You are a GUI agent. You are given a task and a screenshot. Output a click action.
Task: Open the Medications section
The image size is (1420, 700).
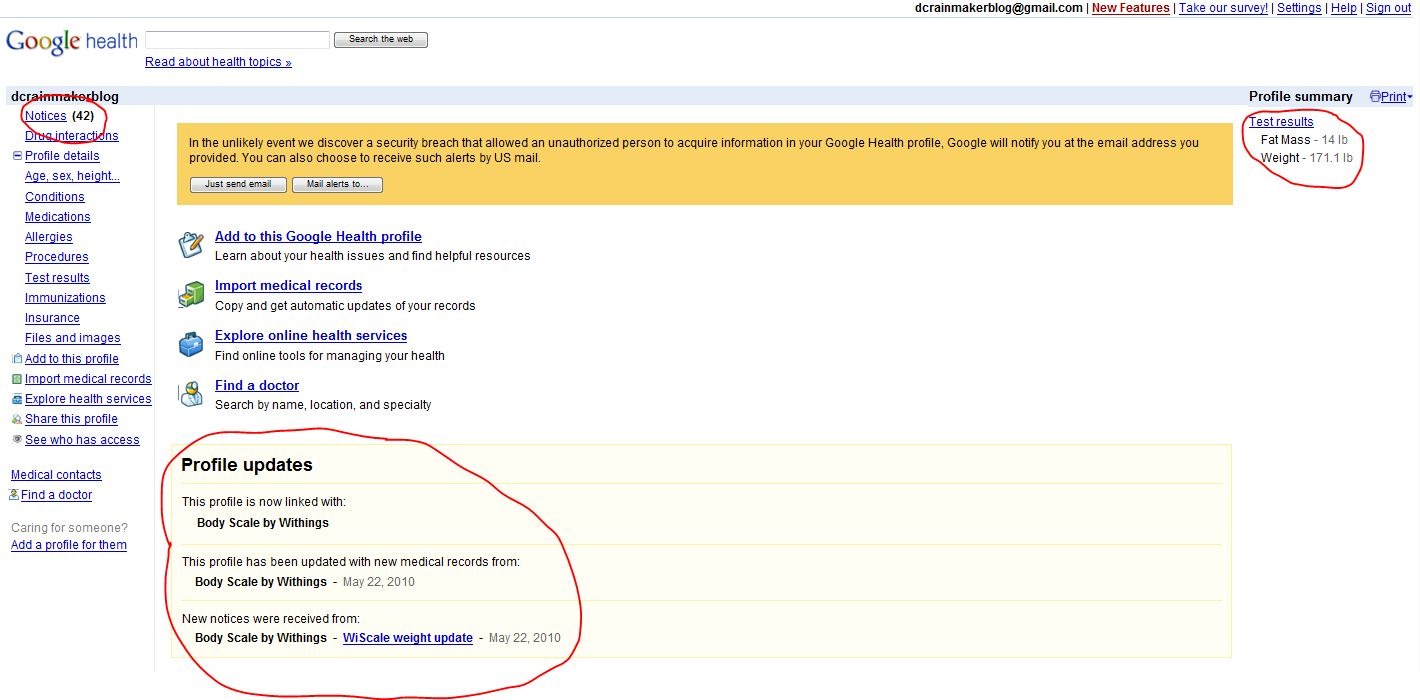pyautogui.click(x=58, y=217)
